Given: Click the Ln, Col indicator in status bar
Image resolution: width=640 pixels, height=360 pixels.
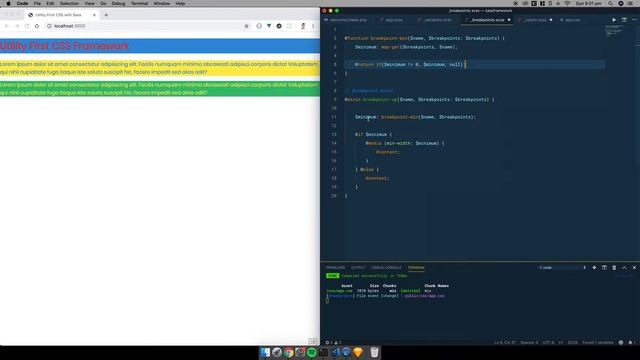Looking at the screenshot, I should pyautogui.click(x=504, y=342).
